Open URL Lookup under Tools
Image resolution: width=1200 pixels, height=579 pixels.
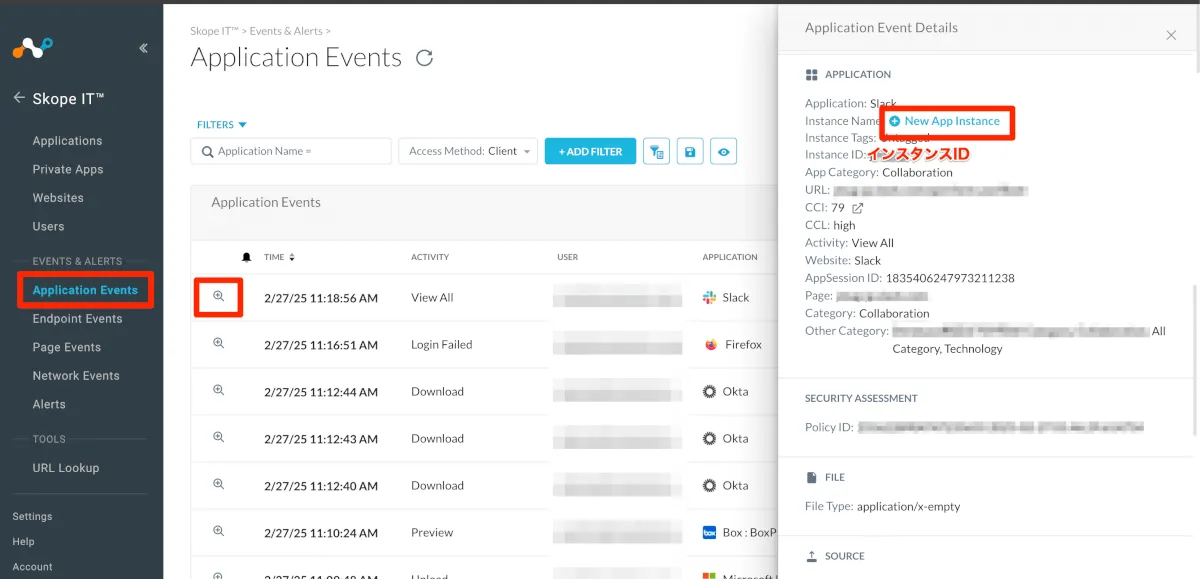pyautogui.click(x=66, y=468)
